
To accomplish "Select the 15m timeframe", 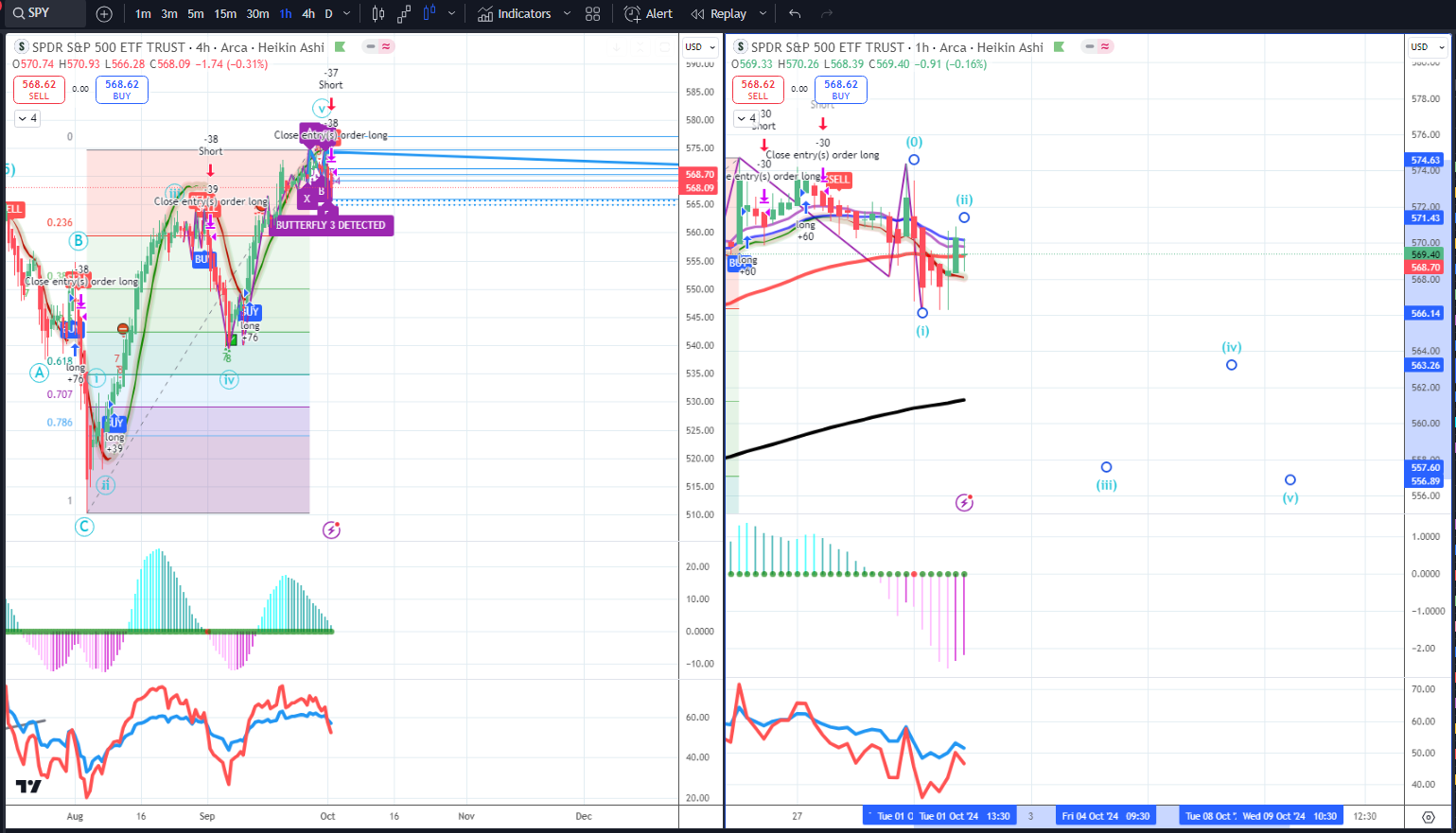I will 225,14.
